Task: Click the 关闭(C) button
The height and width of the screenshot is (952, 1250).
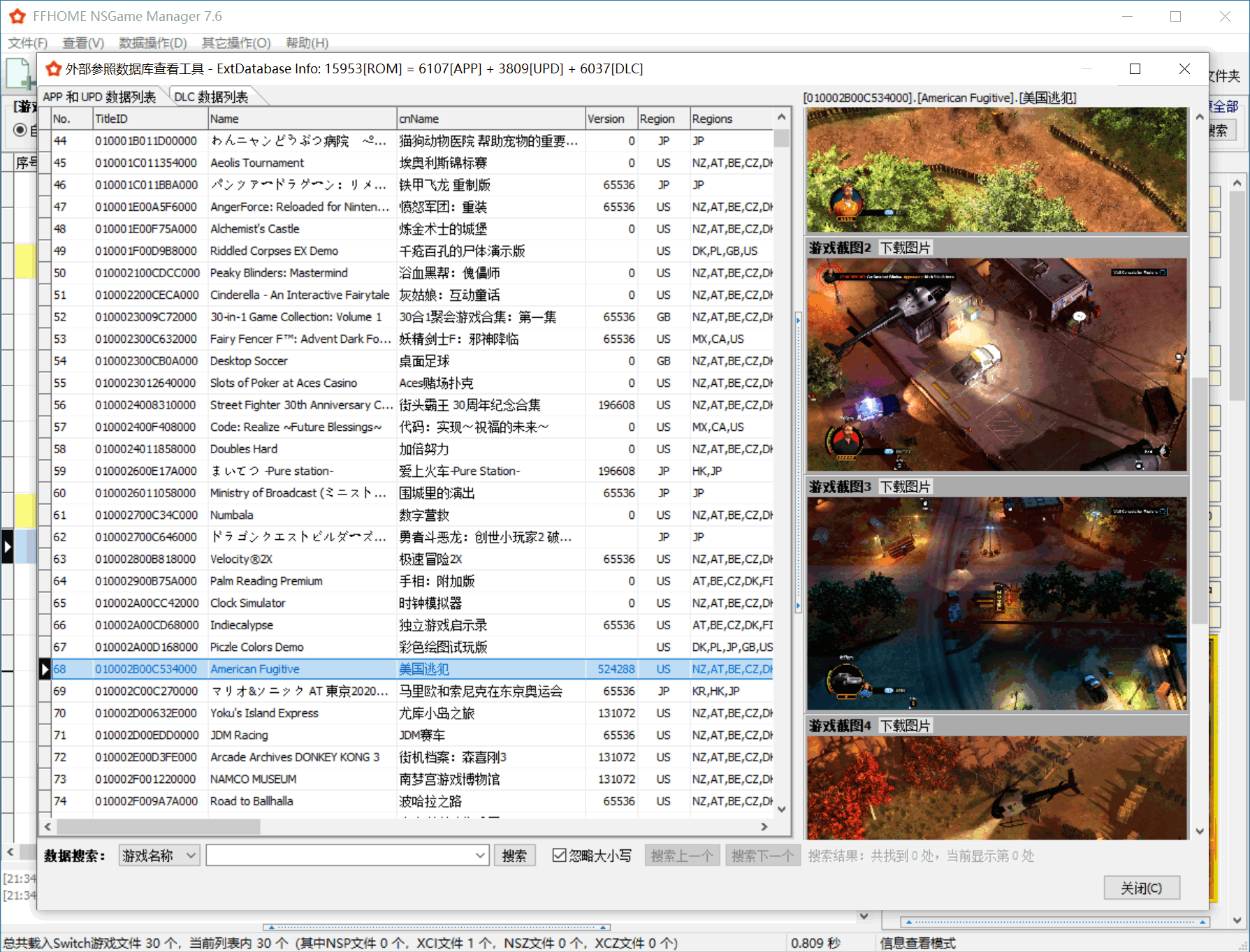Action: point(1142,888)
